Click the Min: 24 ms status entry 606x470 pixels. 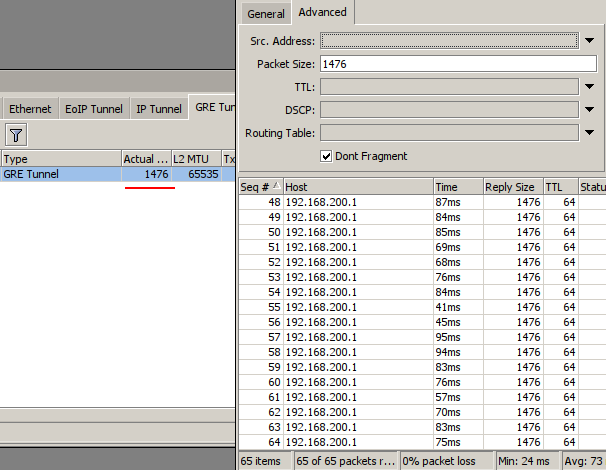click(x=528, y=461)
